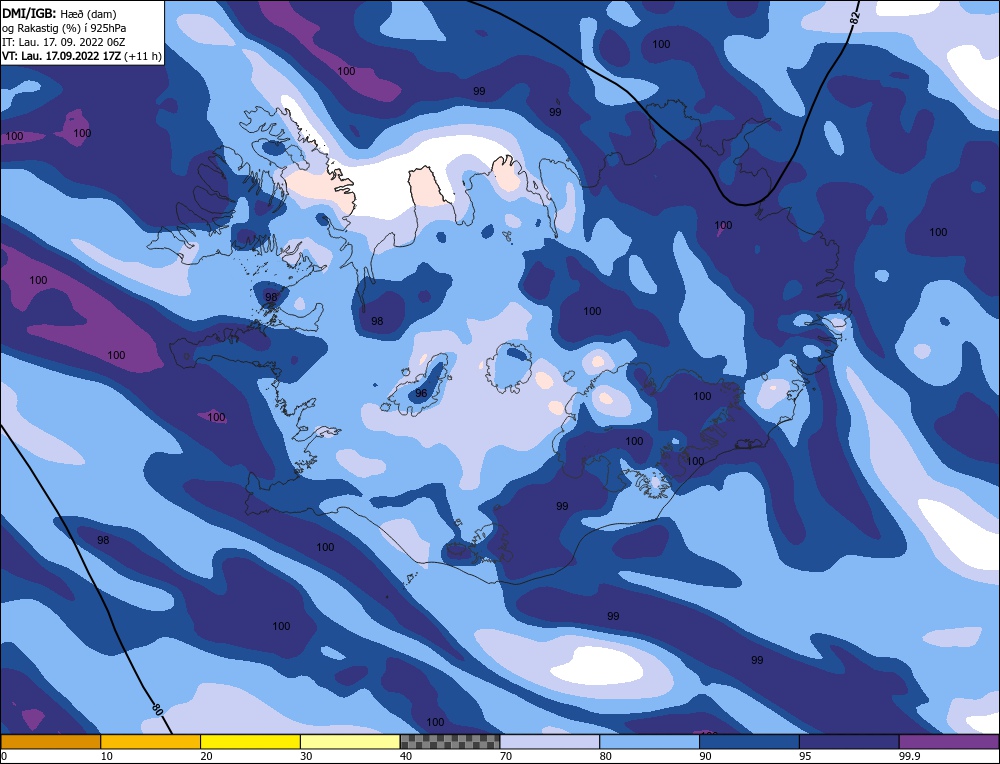
Task: Click the dark navy 95–99.9 legend swatch
Action: tap(849, 742)
